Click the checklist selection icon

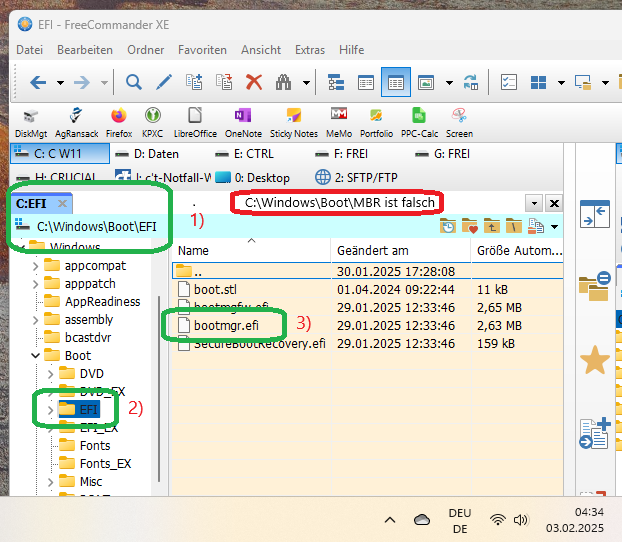pos(509,83)
